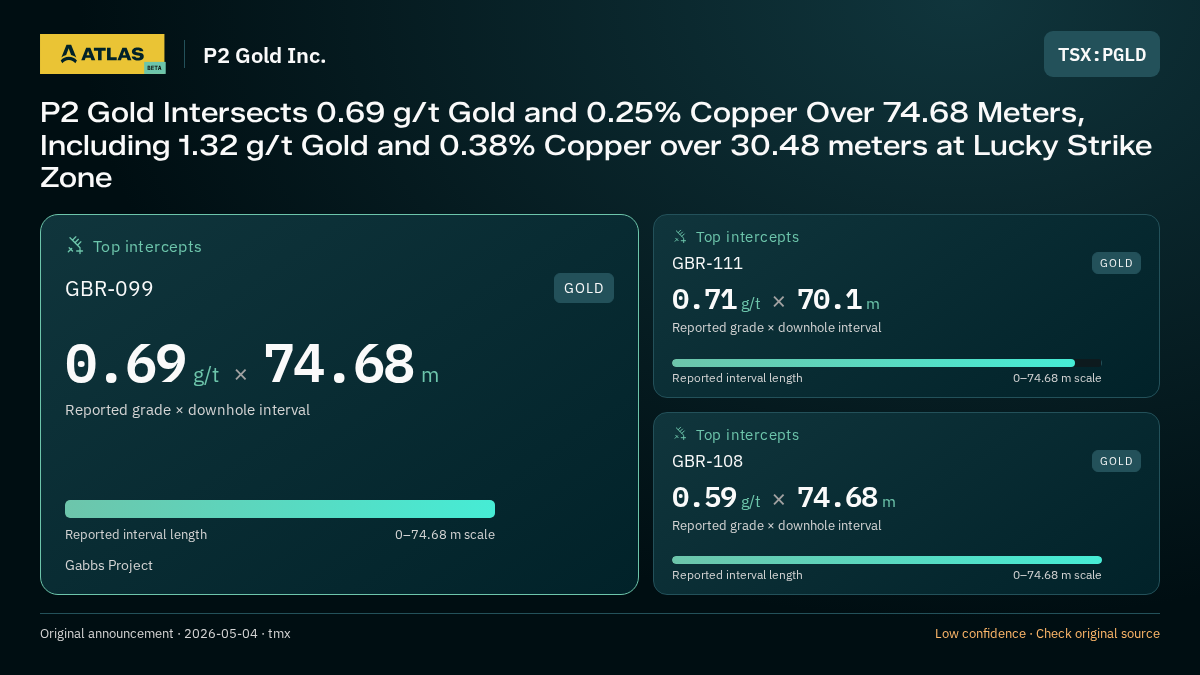This screenshot has height=675, width=1200.
Task: Click 'Reported interval length' label in GBR-111 card
Action: pyautogui.click(x=737, y=378)
